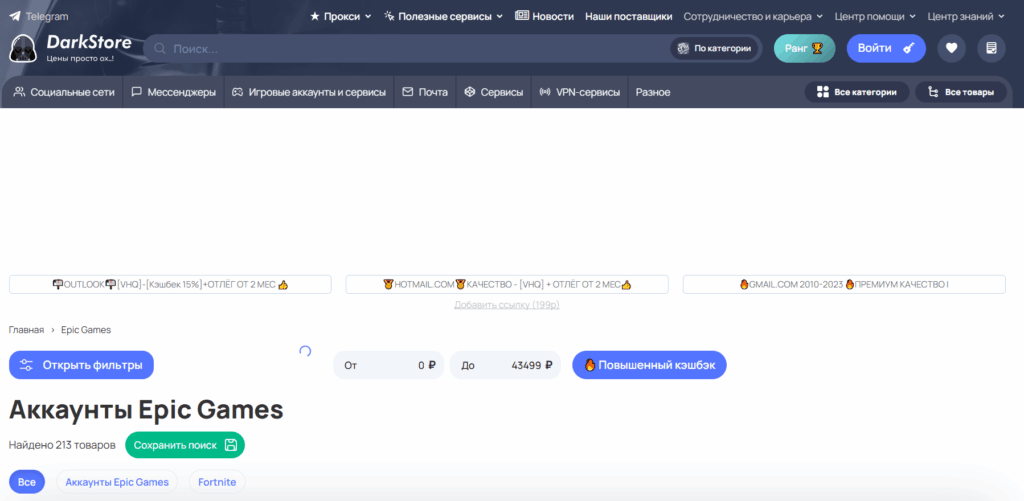Screen dimensions: 1024x501
Task: Click the Все категории button
Action: [x=857, y=92]
